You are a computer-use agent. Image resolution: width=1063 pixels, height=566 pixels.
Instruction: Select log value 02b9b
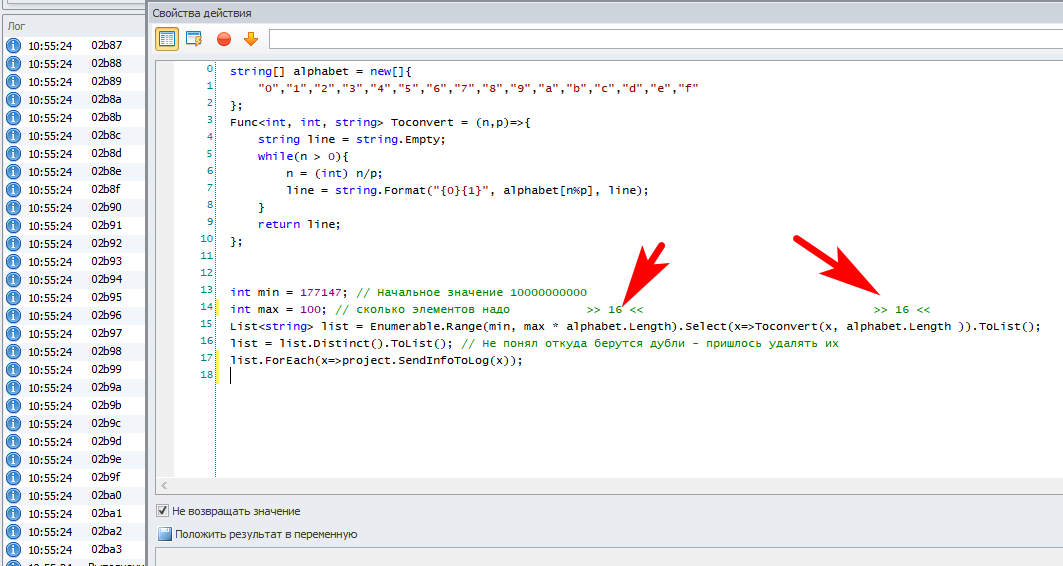point(106,405)
